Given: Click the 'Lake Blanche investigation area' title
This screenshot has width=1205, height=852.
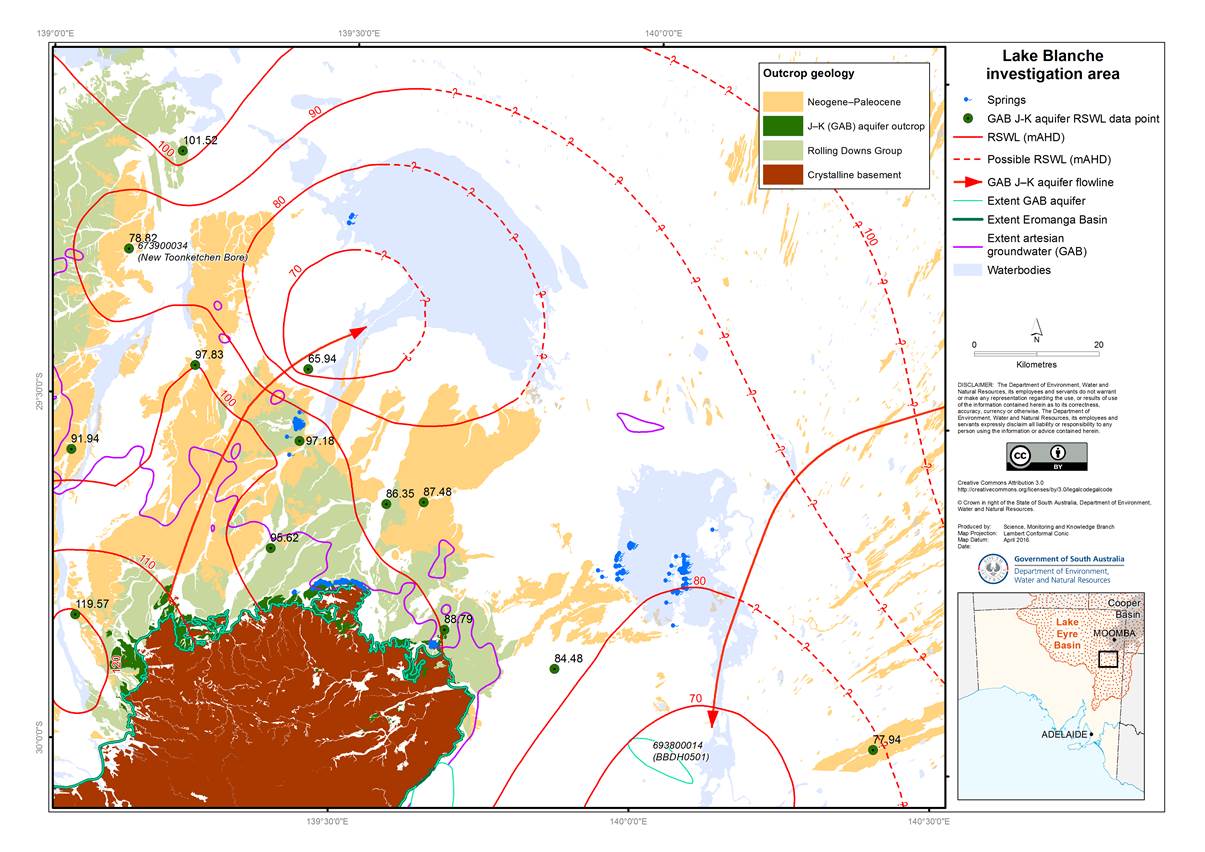Looking at the screenshot, I should [1053, 65].
